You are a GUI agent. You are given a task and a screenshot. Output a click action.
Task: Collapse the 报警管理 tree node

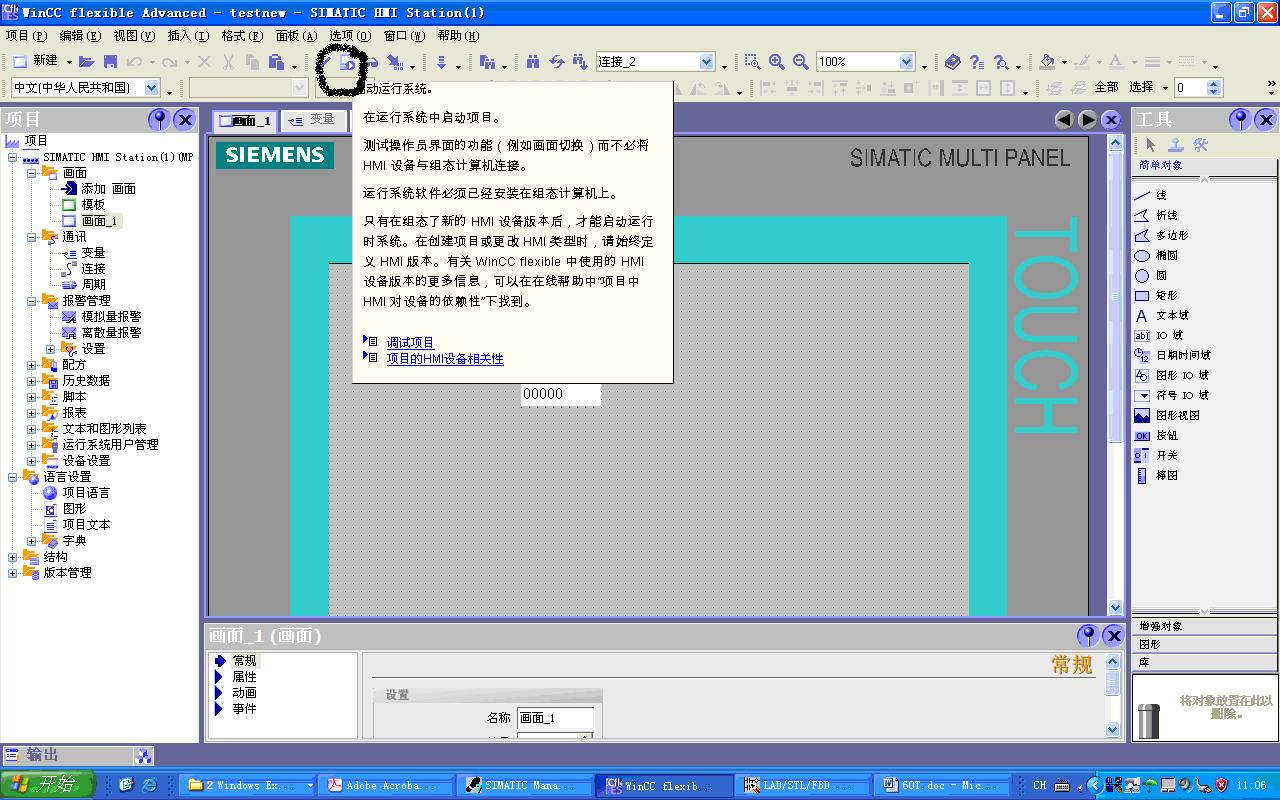32,301
